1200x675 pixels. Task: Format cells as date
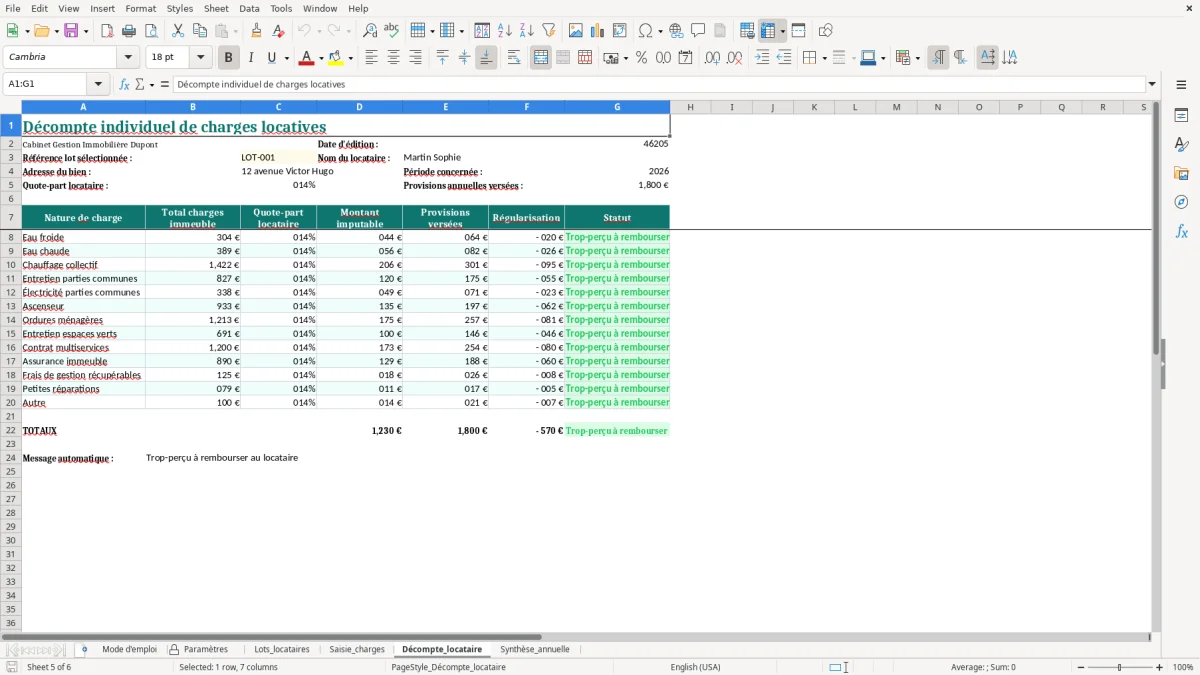(686, 58)
